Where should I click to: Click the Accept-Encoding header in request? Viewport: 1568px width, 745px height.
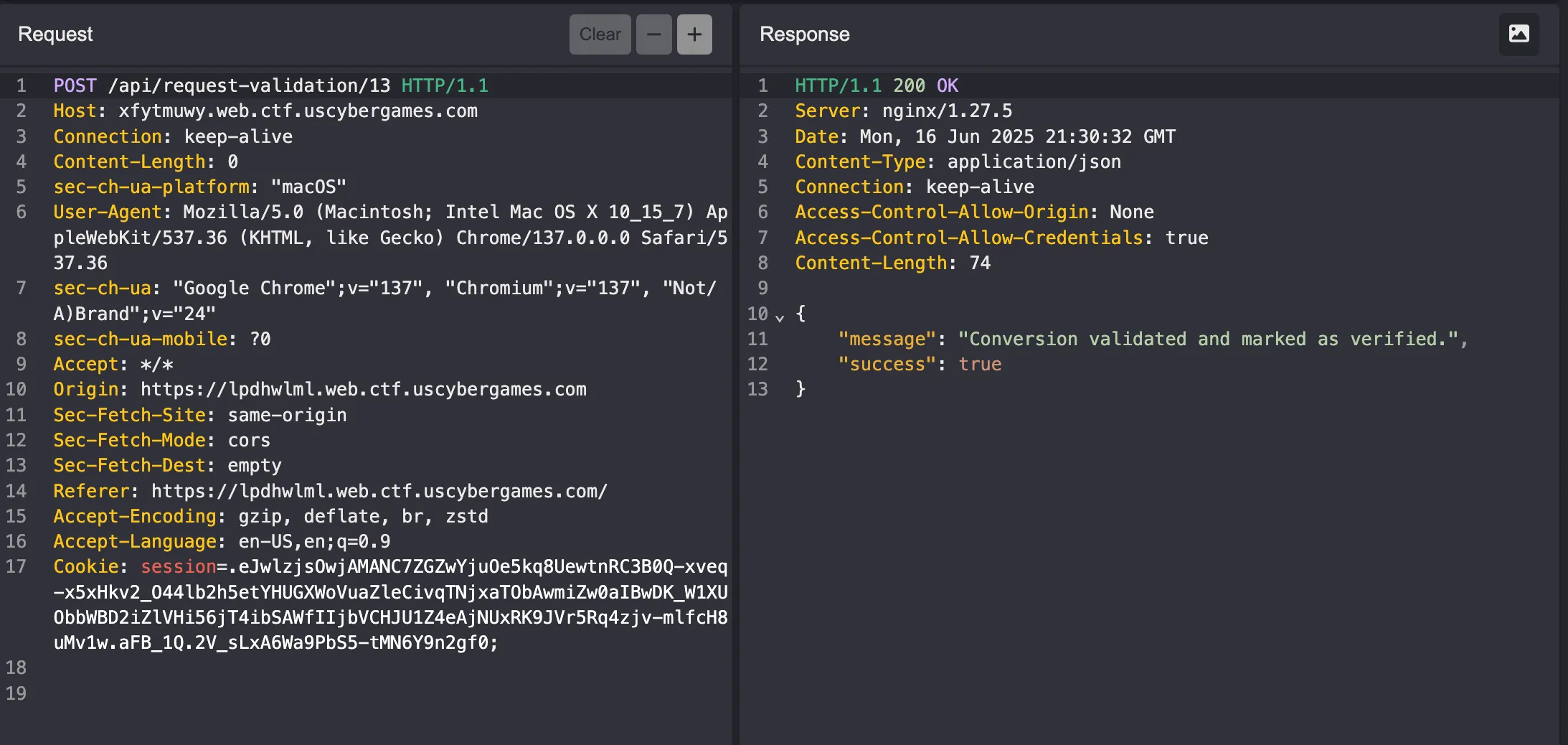tap(134, 517)
